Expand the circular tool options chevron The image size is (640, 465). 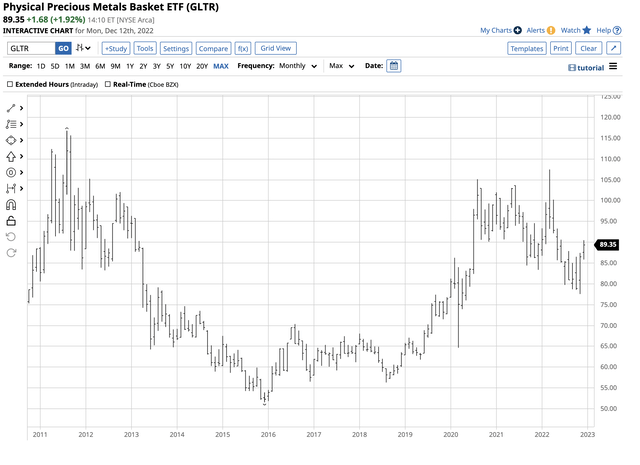tap(21, 172)
